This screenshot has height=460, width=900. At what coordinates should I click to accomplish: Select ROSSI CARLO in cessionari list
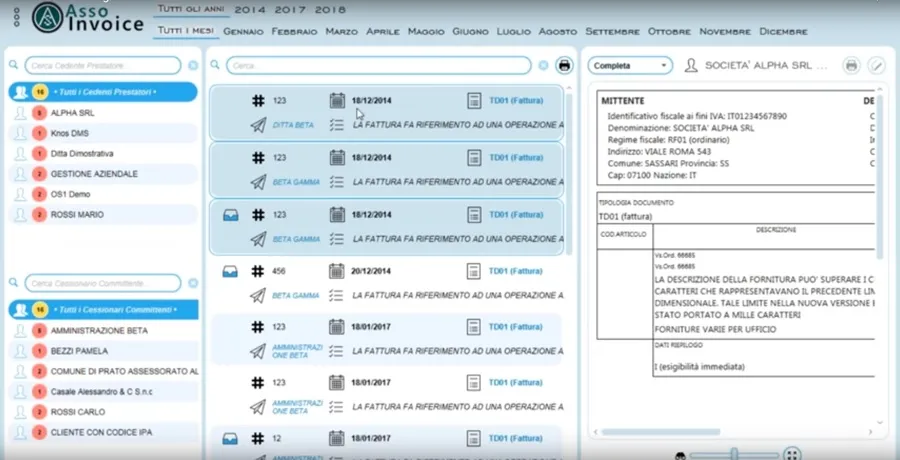click(103, 412)
